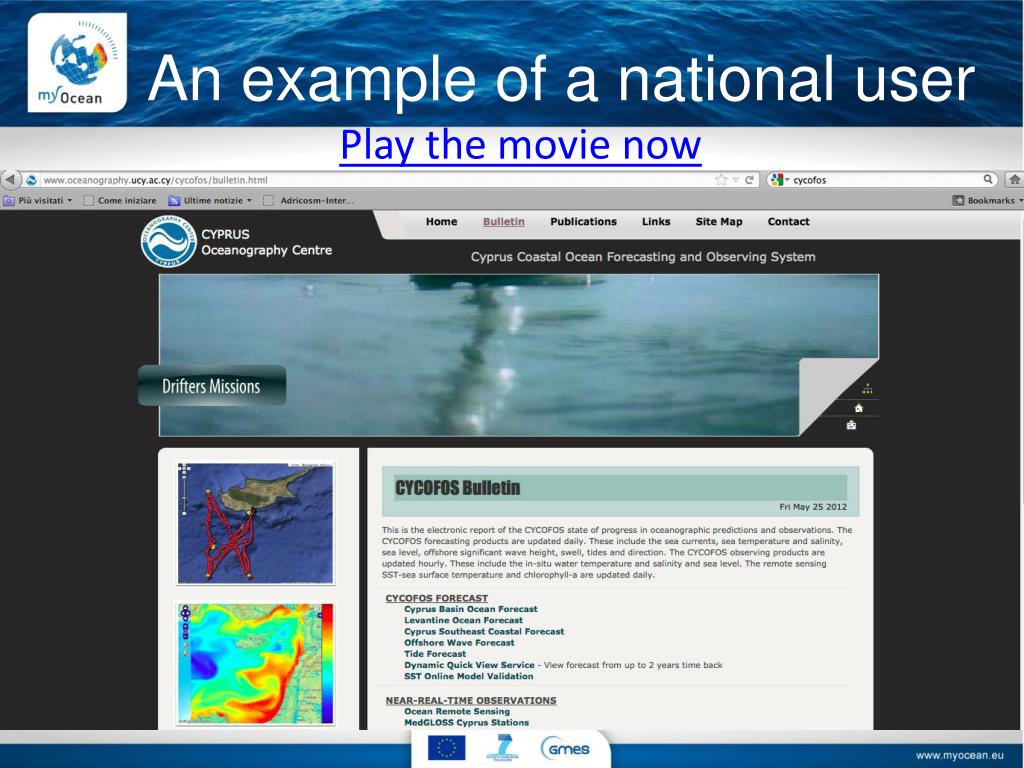Screen dimensions: 1024x768
Task: Click the Cyprus Oceanography Centre logo
Action: pos(168,242)
